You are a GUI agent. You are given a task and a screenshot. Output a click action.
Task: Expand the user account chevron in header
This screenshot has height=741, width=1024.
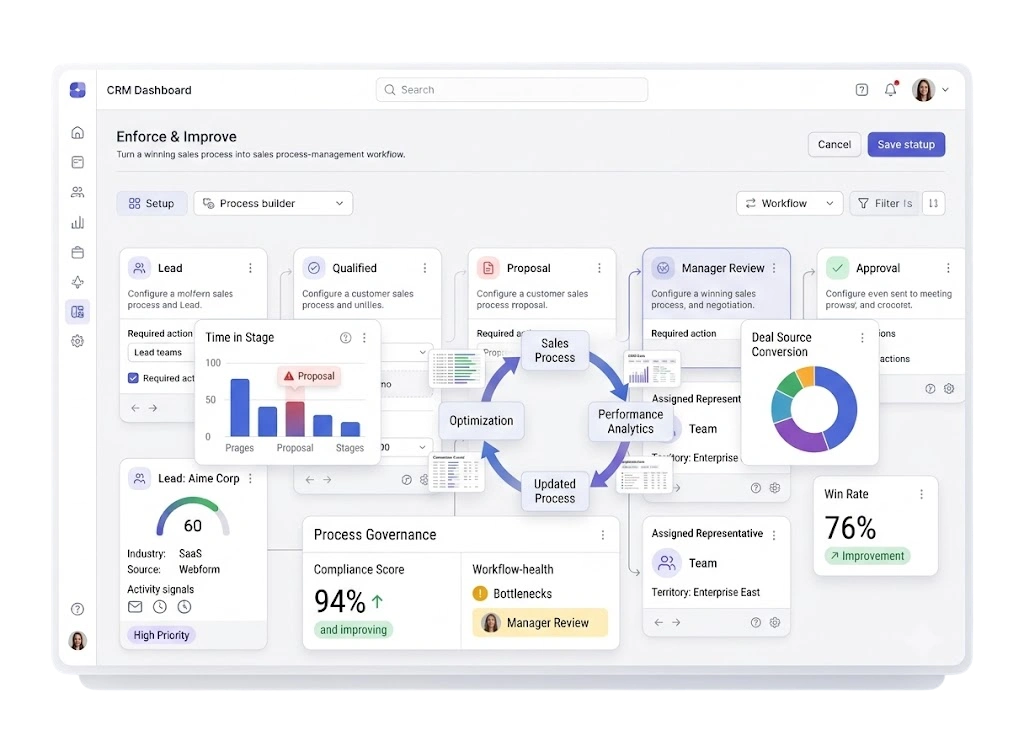[x=945, y=90]
